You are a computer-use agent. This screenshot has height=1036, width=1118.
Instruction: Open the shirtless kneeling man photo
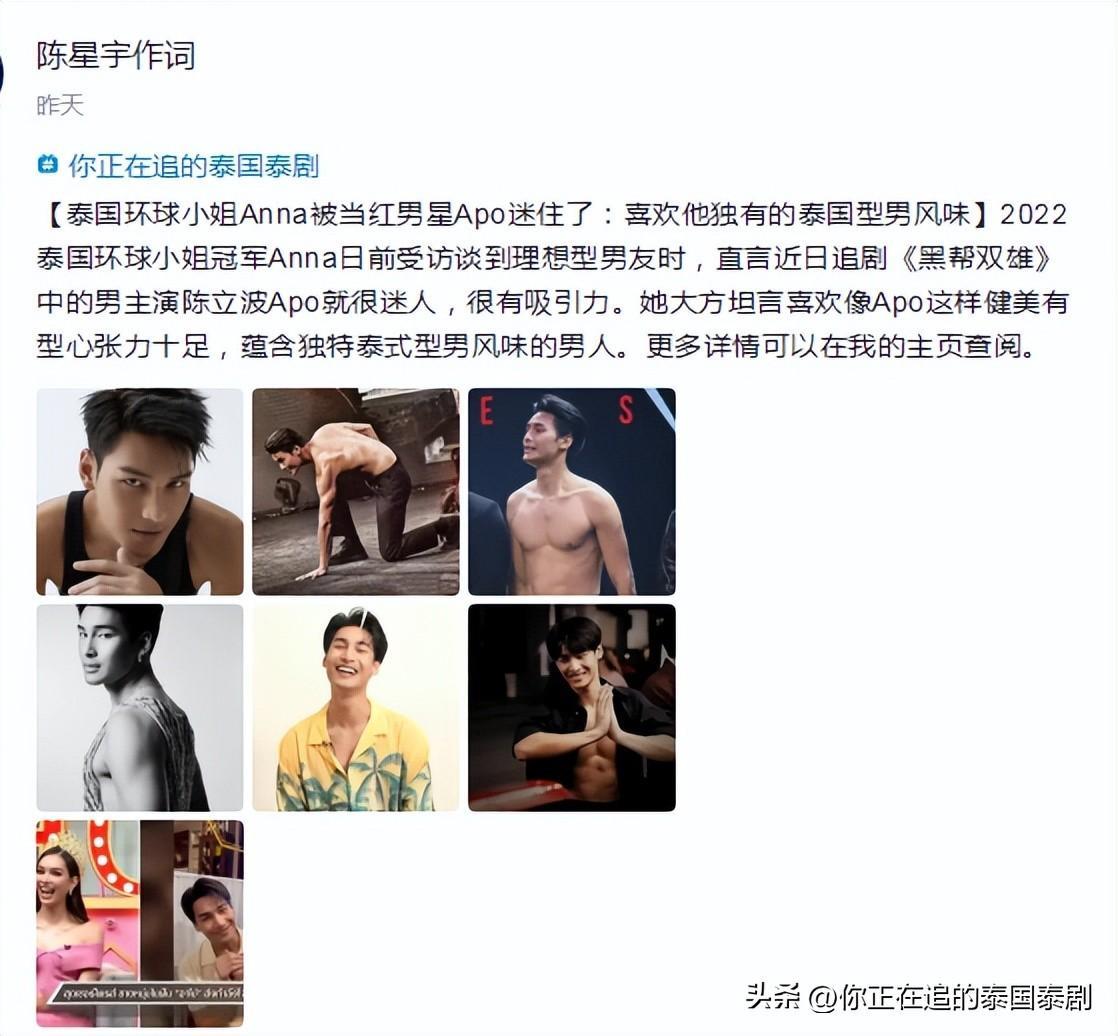coord(356,492)
